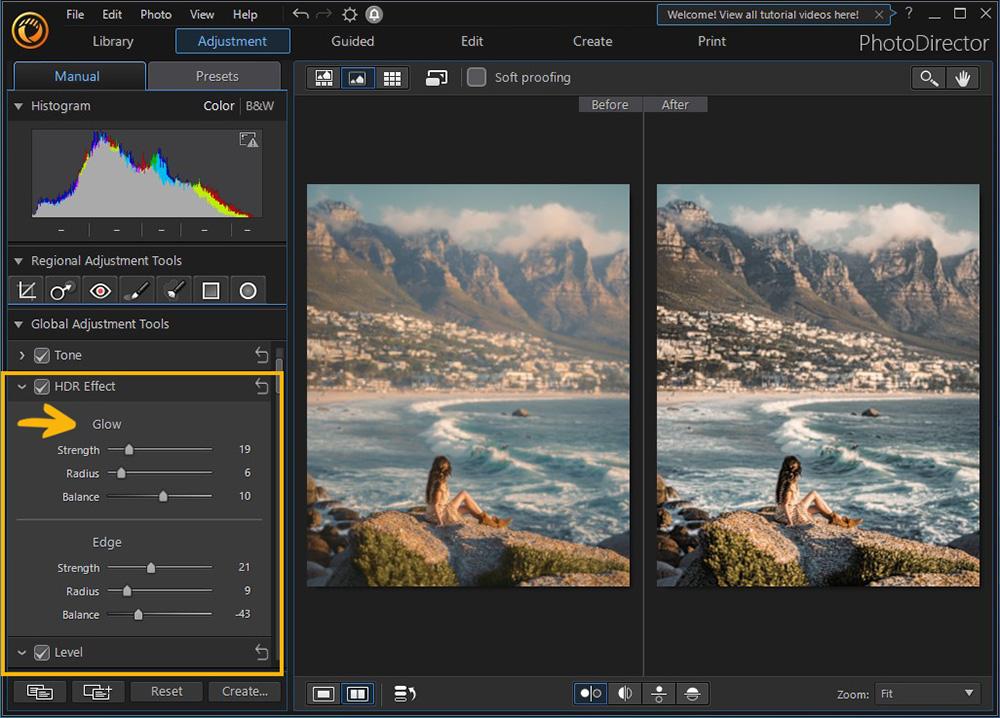Select the Gradient Mask tool

pyautogui.click(x=211, y=290)
